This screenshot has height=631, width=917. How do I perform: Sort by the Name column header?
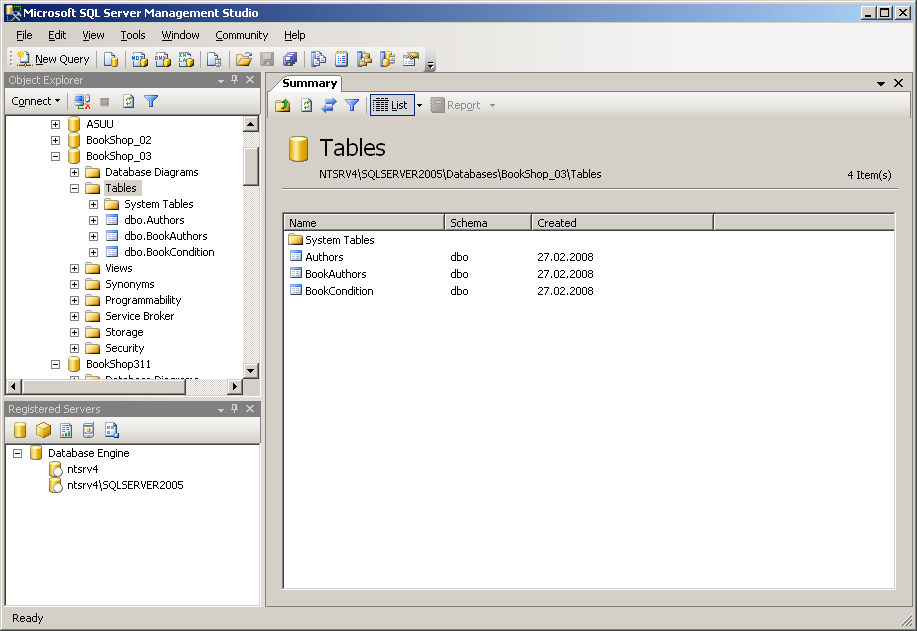coord(364,223)
